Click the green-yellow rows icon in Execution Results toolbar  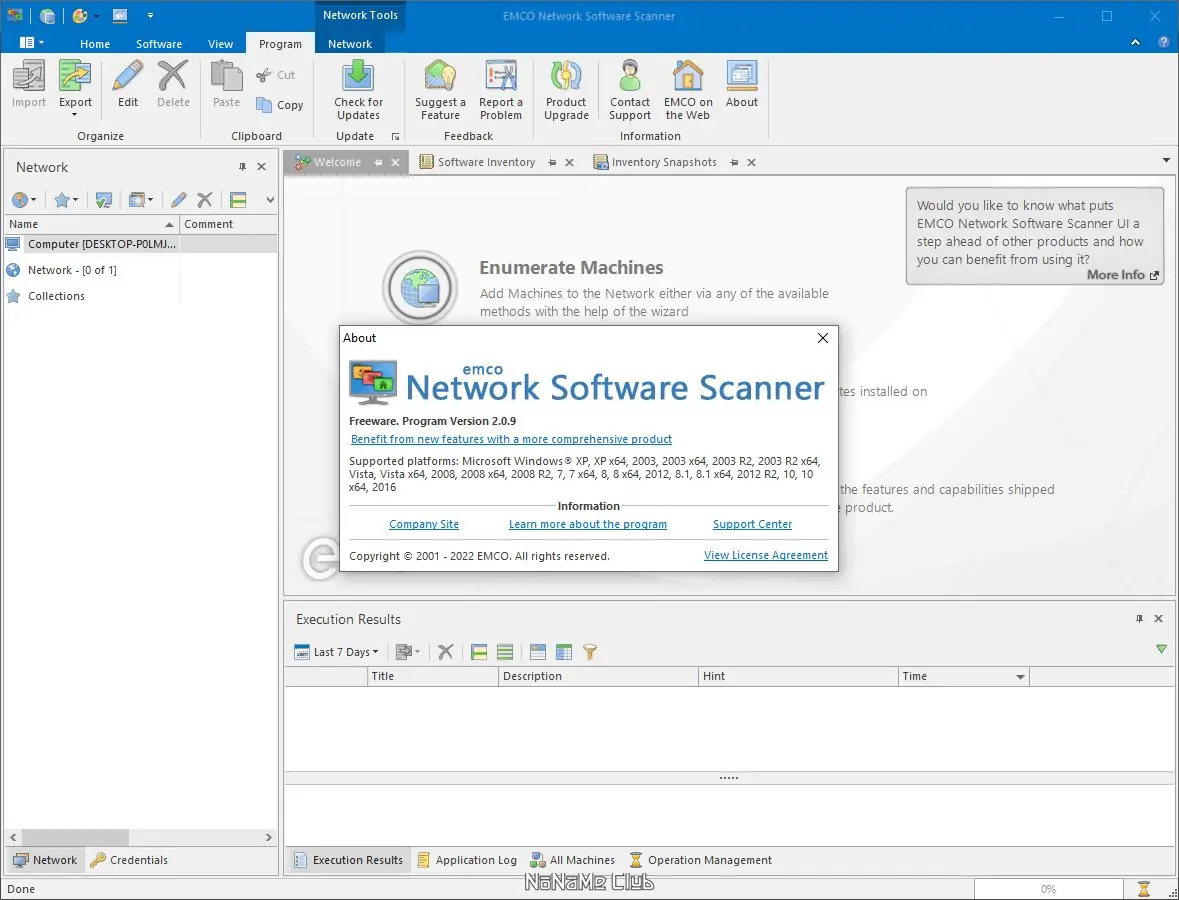click(x=479, y=652)
